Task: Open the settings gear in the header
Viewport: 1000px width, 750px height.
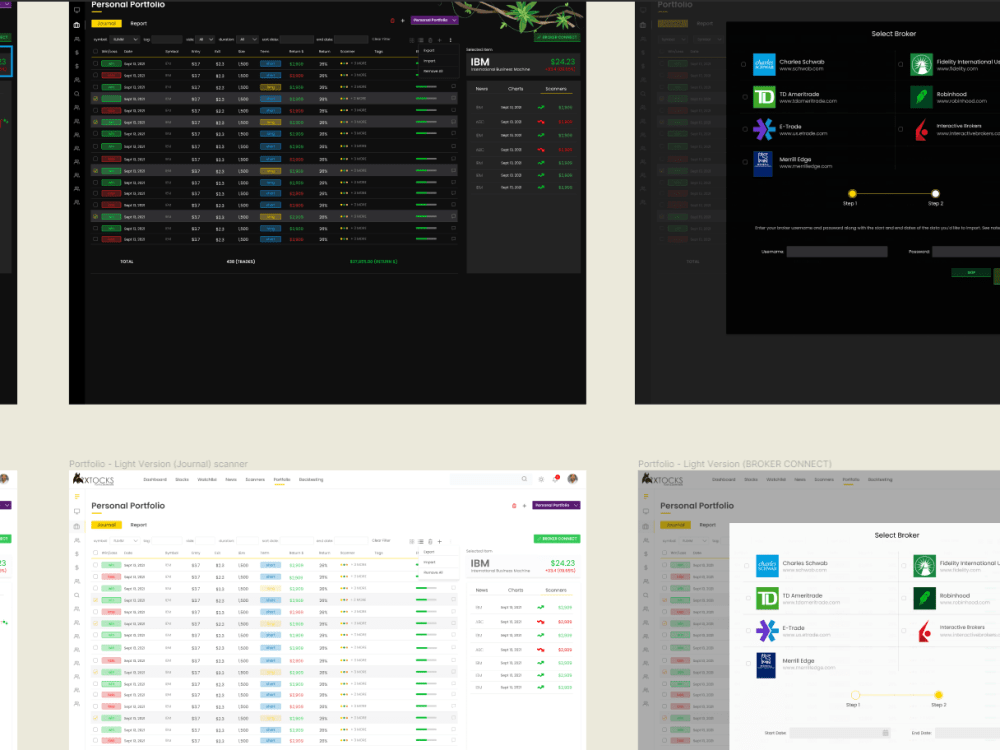Action: coord(540,479)
